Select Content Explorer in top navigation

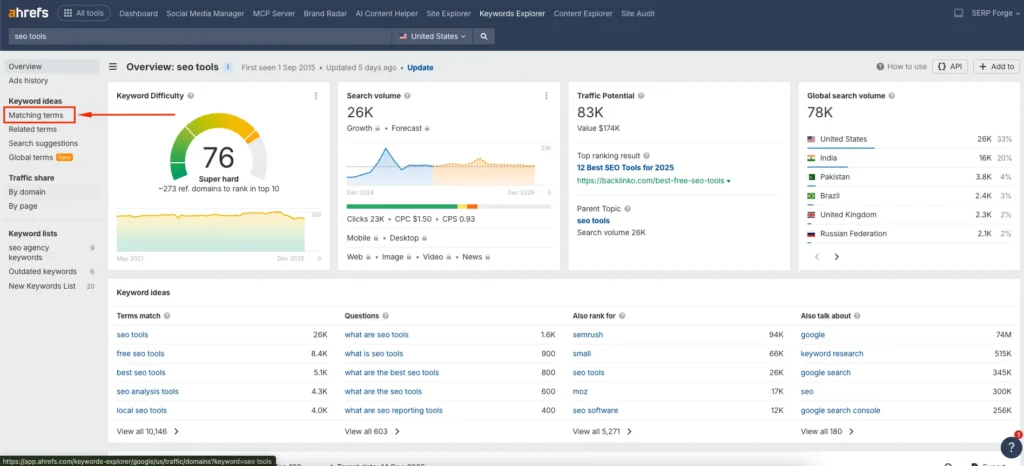click(x=582, y=14)
